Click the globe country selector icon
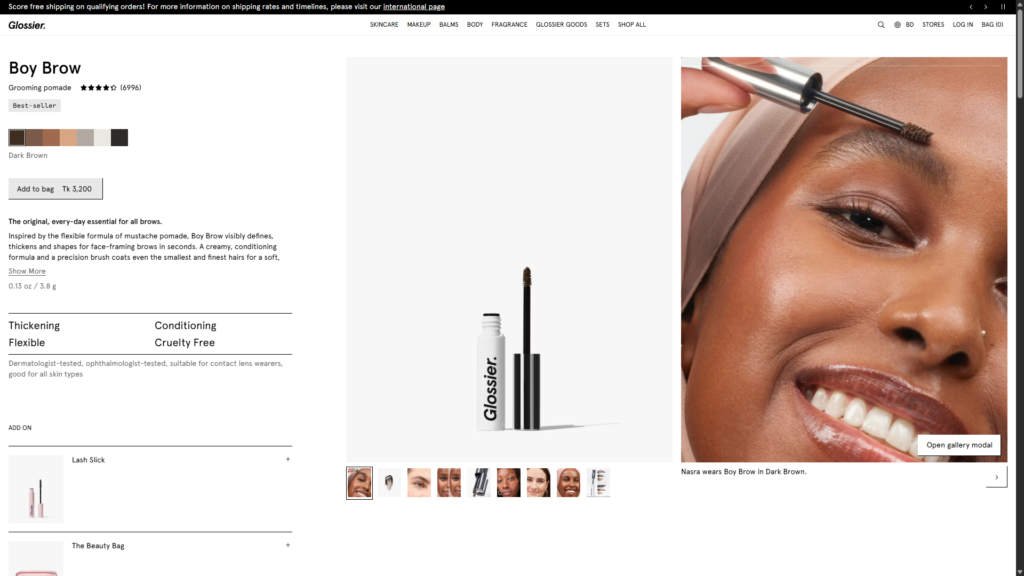 click(897, 25)
